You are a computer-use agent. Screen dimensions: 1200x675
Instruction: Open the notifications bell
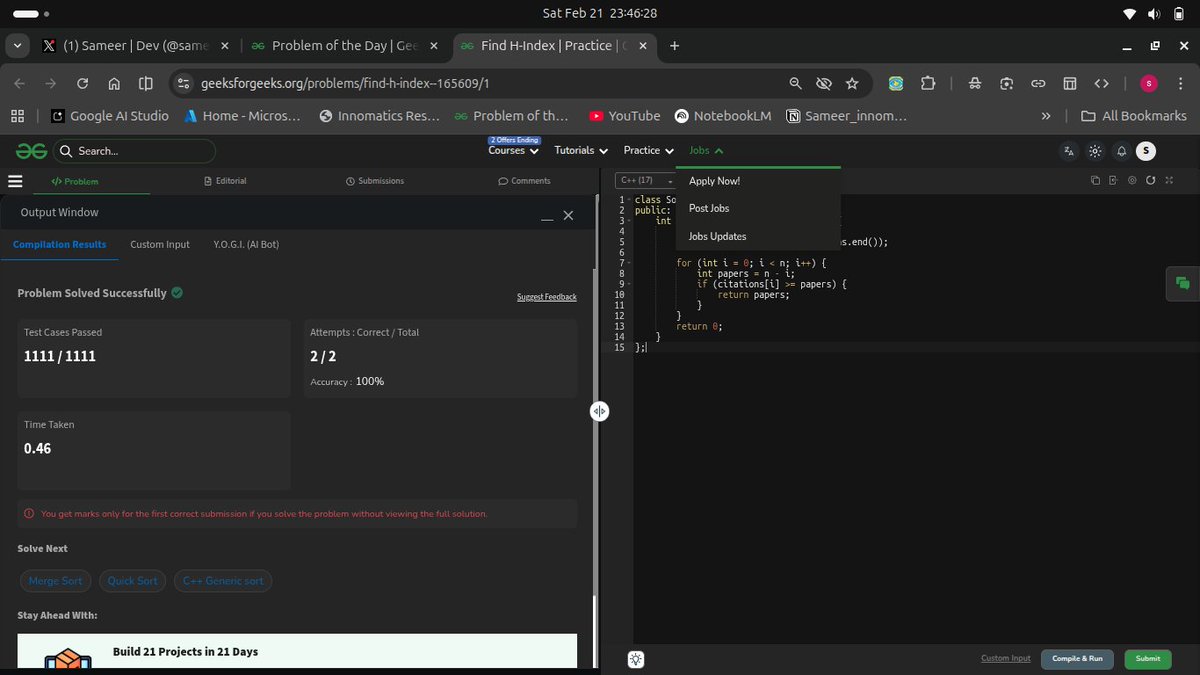pos(1121,151)
